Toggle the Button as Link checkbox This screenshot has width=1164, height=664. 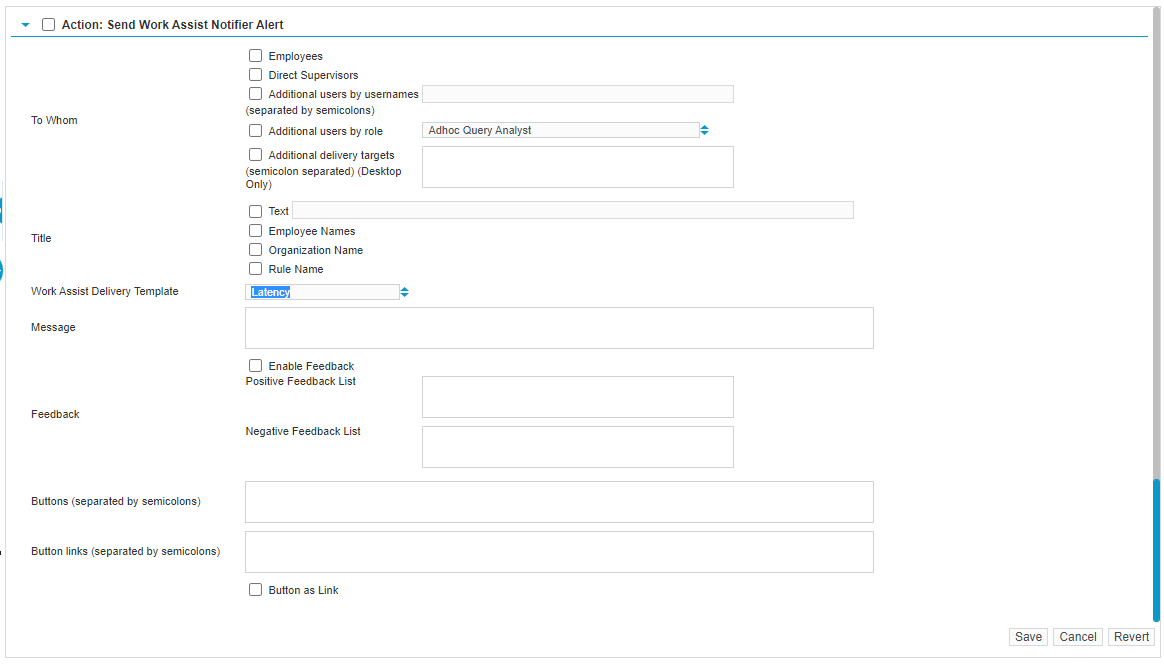pos(256,590)
